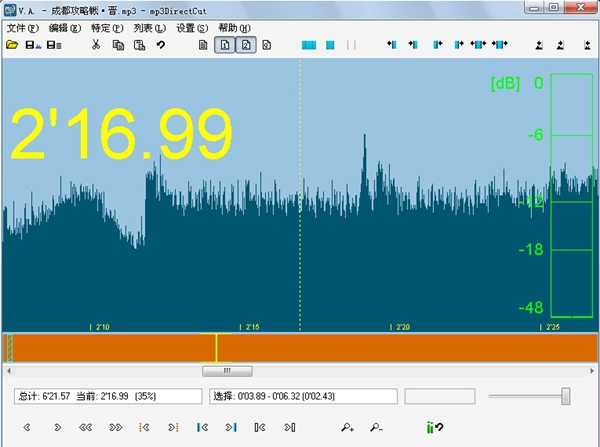Image resolution: width=600 pixels, height=447 pixels.
Task: Copy selection using the two-pages icon
Action: [x=118, y=45]
